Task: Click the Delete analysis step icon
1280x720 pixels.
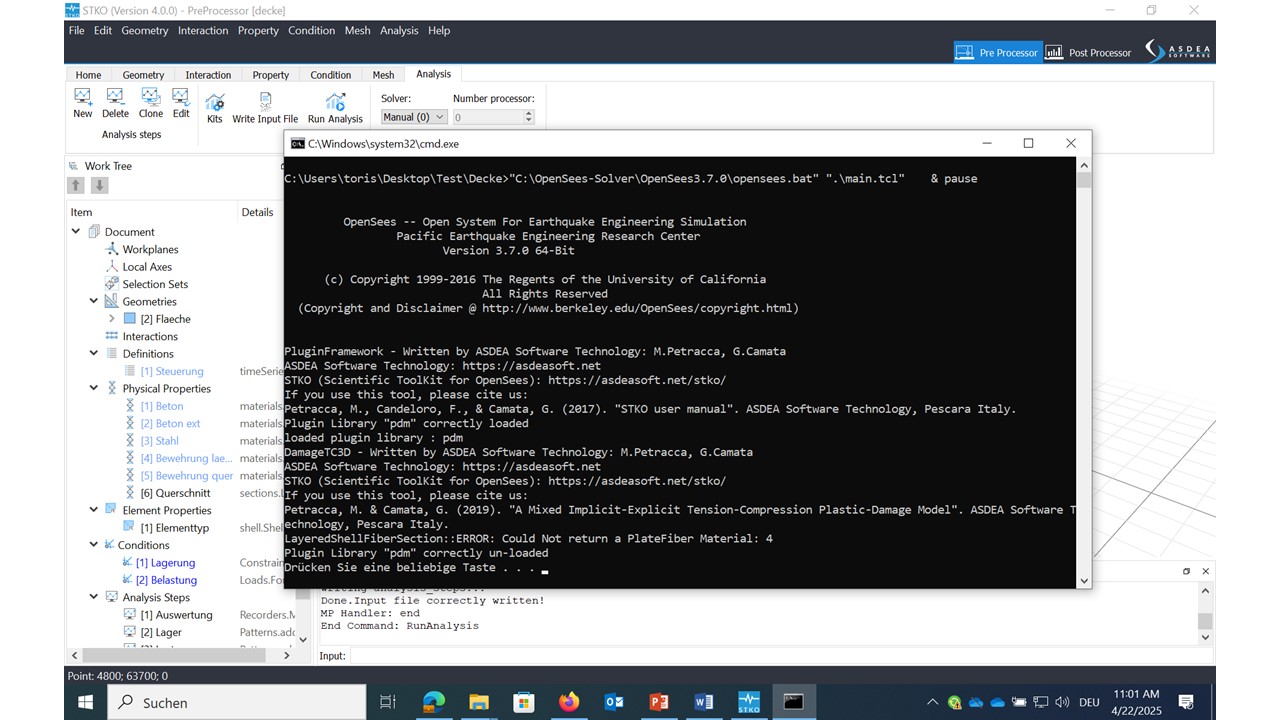Action: pyautogui.click(x=115, y=97)
